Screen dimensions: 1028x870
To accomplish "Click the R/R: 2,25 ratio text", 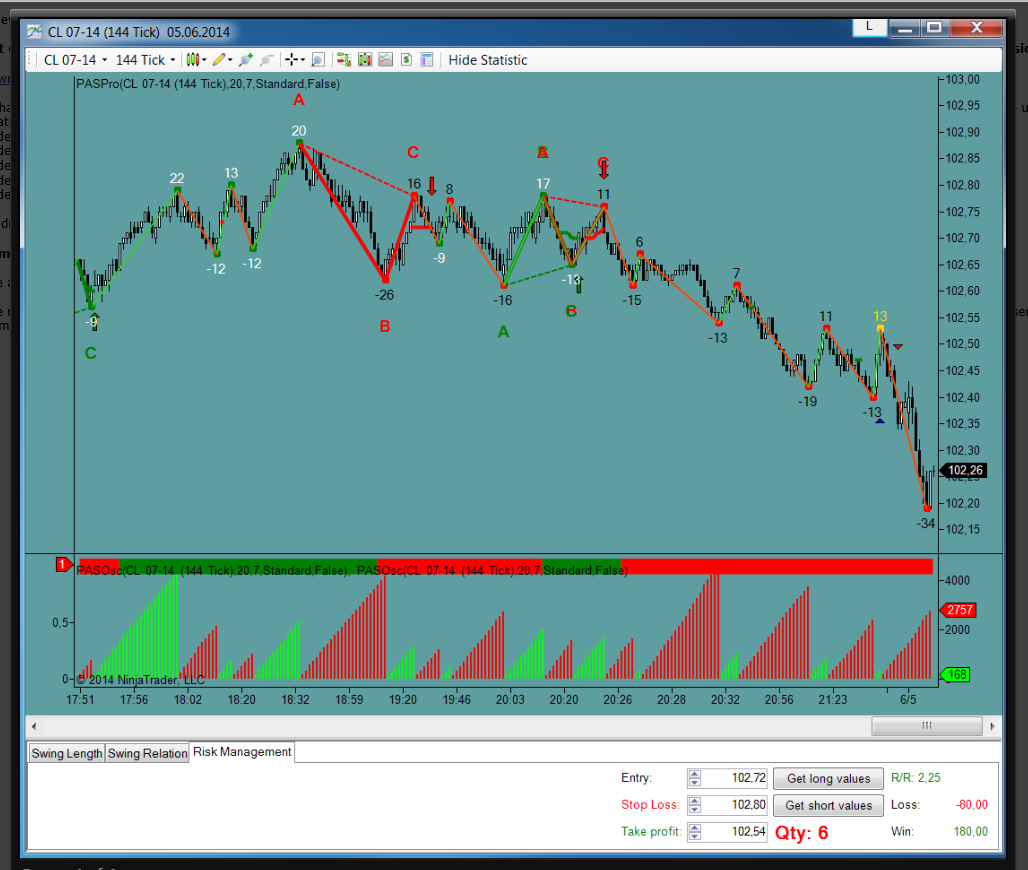I will point(916,778).
